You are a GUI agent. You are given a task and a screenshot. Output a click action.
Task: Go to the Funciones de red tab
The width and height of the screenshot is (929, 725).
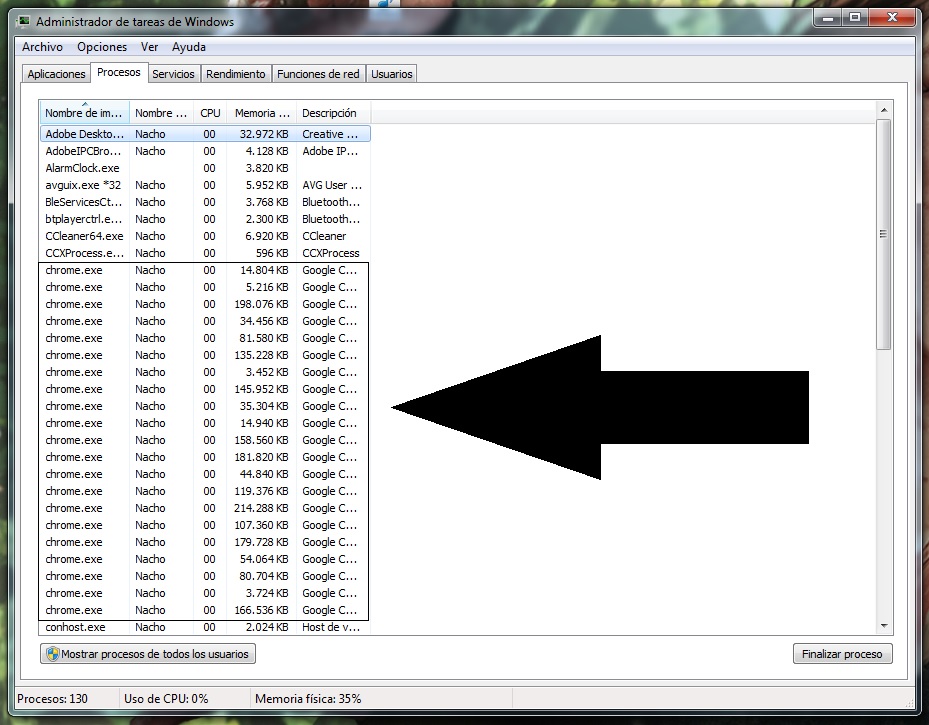[317, 74]
